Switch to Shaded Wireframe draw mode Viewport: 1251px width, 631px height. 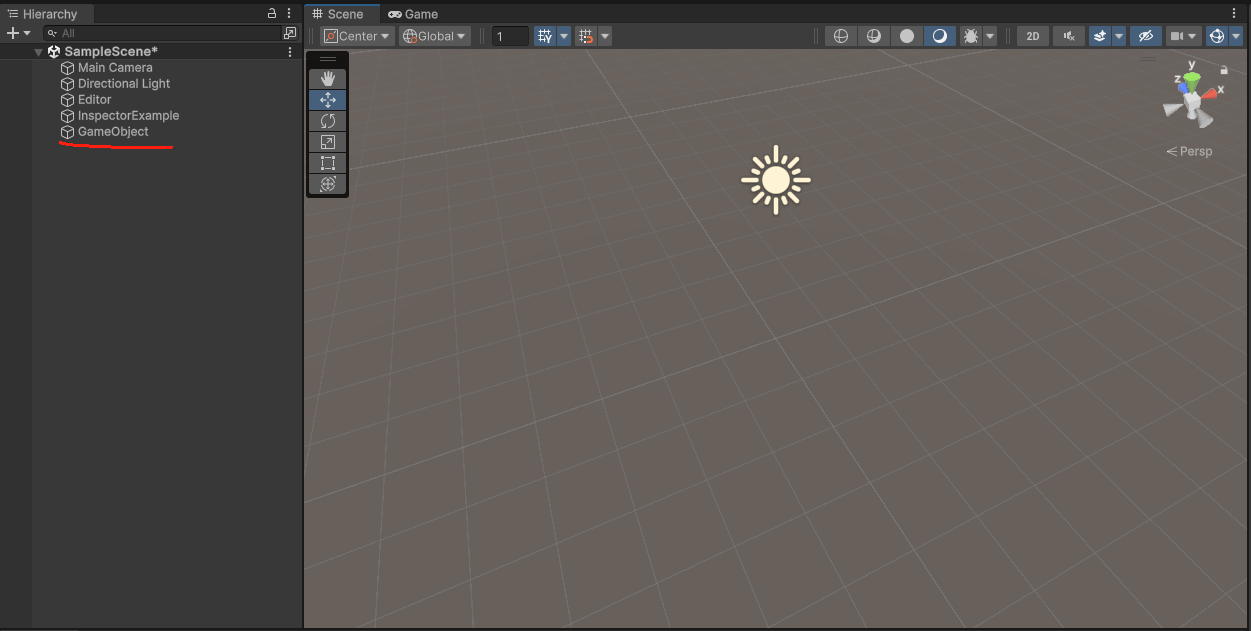point(874,36)
